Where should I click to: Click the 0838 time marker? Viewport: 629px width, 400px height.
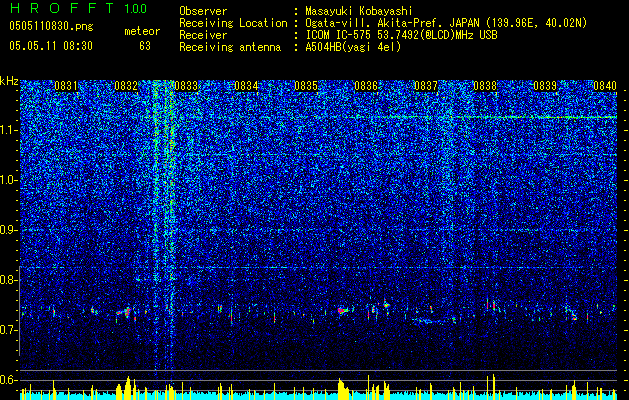pos(485,86)
